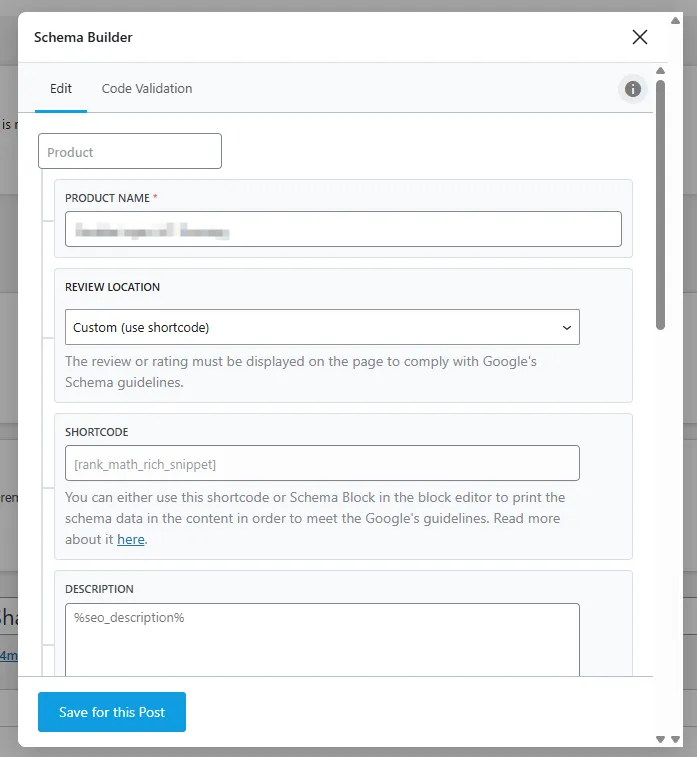Click the rank_math_rich_snippet shortcode field
Viewport: 697px width, 757px height.
tap(322, 463)
